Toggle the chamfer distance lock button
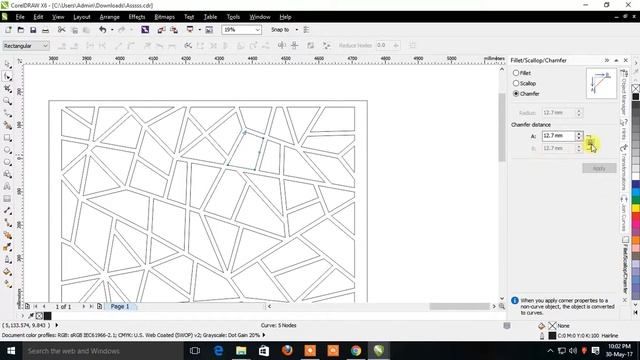The width and height of the screenshot is (640, 360). (590, 142)
